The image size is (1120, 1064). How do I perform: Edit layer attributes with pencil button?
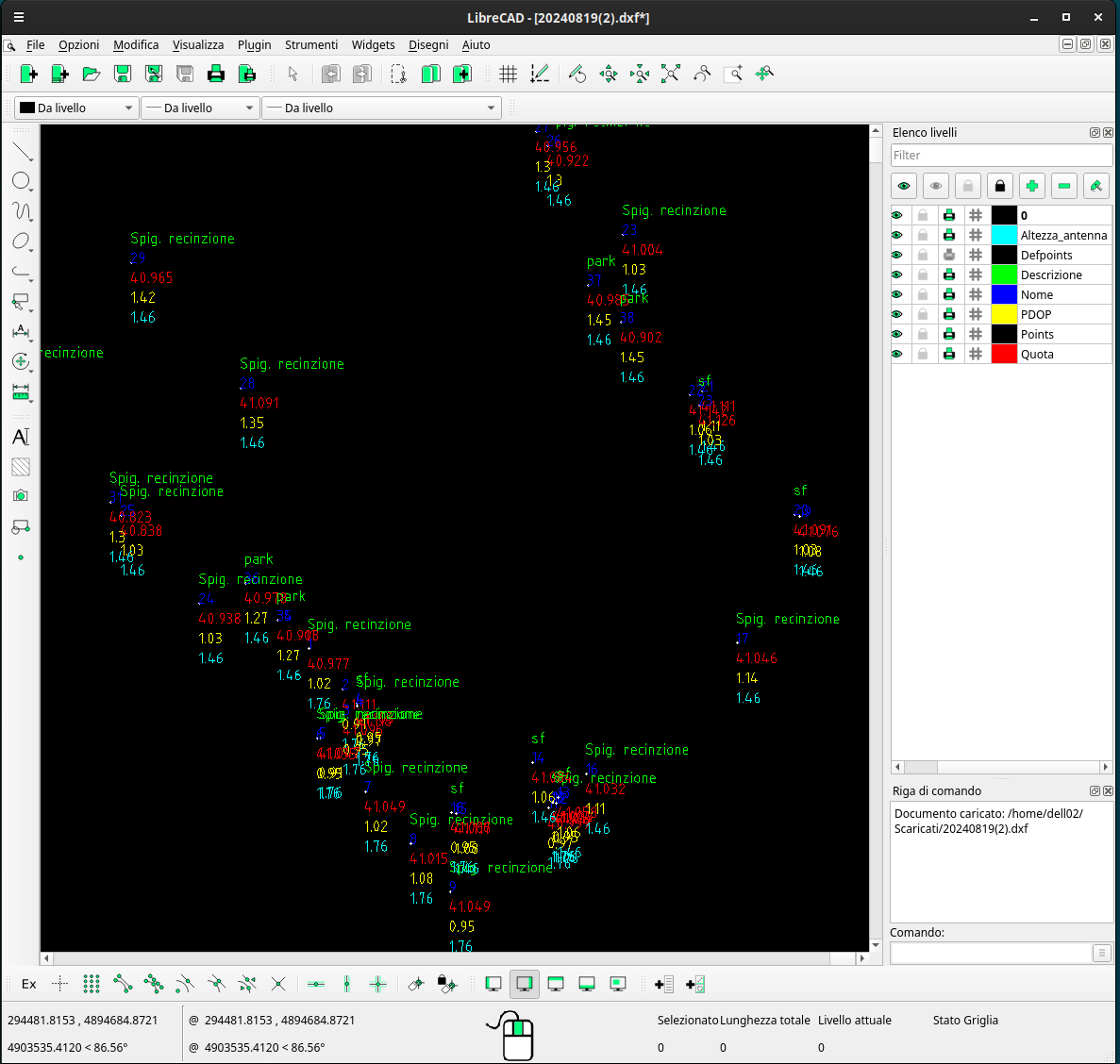pos(1096,187)
